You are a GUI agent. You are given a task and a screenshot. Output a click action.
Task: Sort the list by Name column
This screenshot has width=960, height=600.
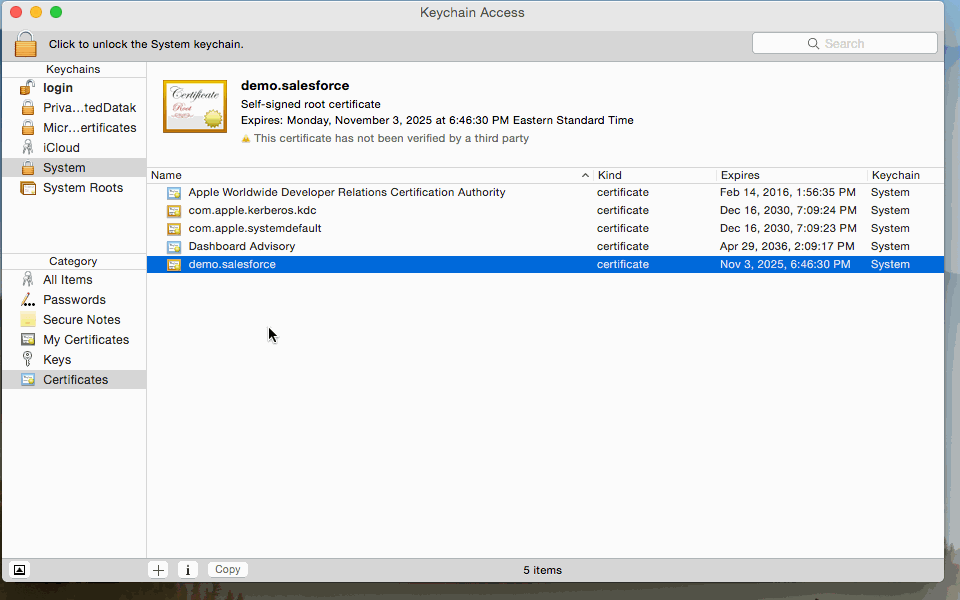point(166,175)
